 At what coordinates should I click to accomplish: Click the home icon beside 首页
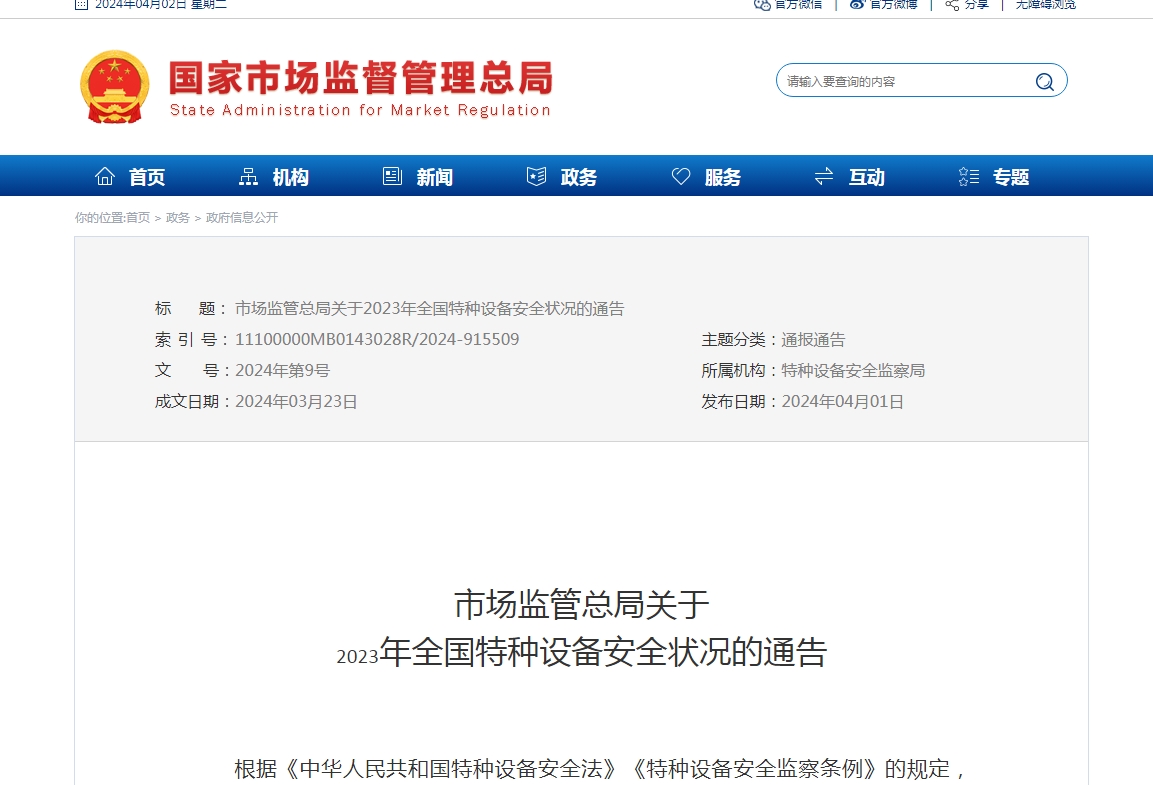point(105,177)
